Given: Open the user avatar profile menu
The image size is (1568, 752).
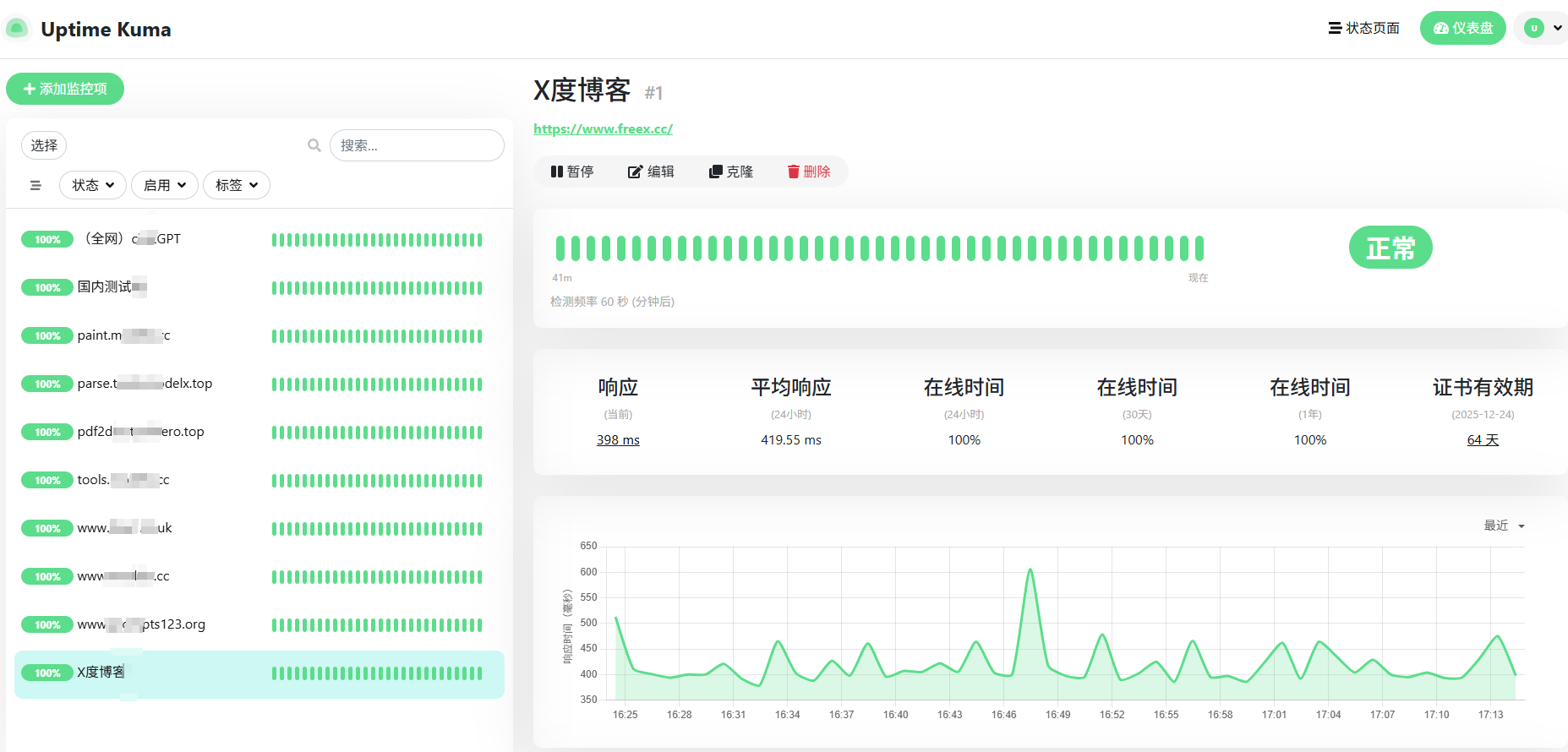Looking at the screenshot, I should [x=1543, y=28].
